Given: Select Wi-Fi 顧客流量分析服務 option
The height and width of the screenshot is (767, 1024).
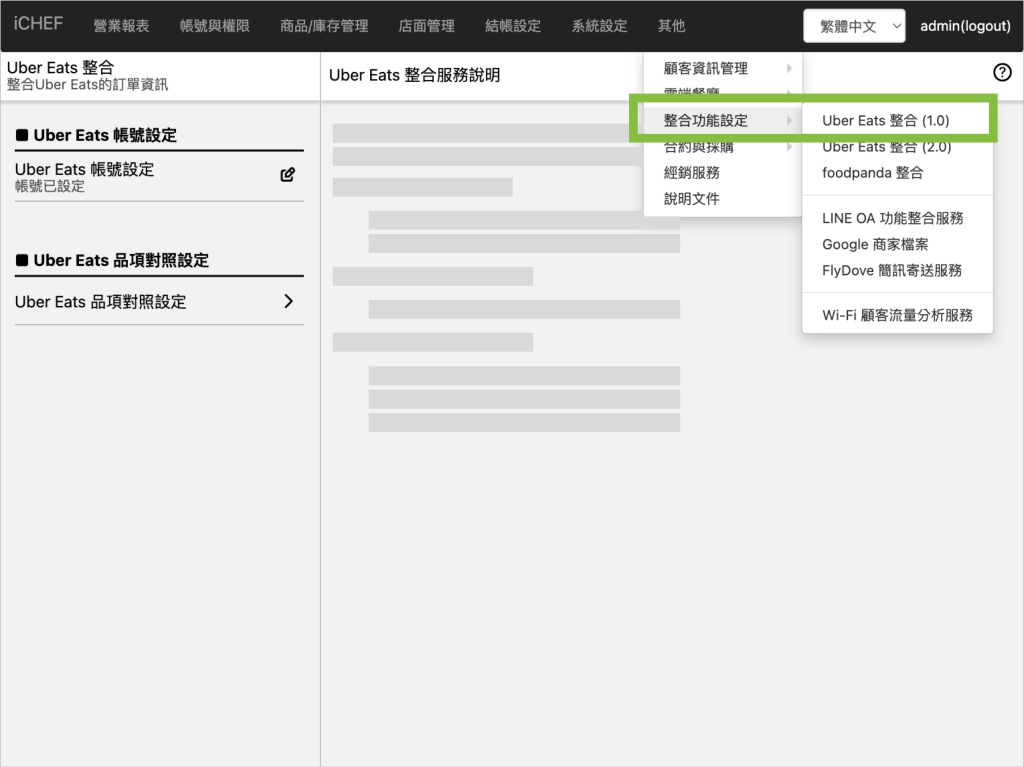Looking at the screenshot, I should tap(897, 315).
